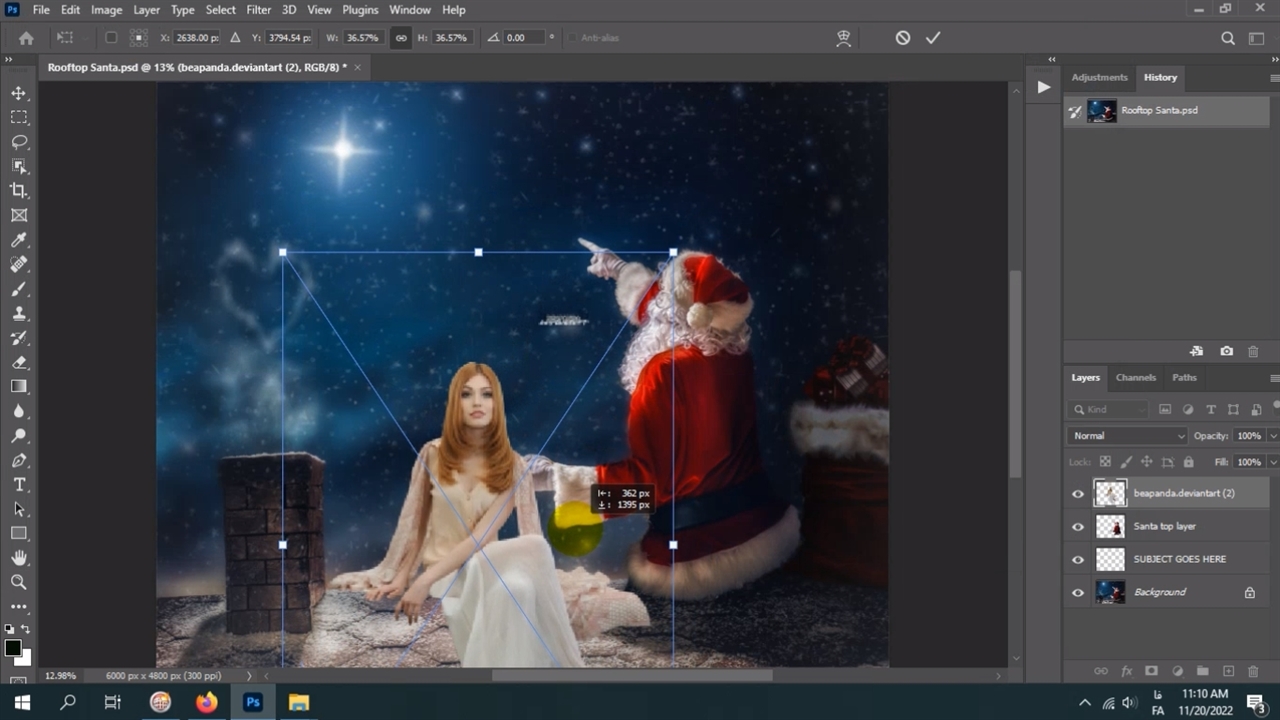Open the layer Opacity dropdown arrow
The height and width of the screenshot is (720, 1280).
point(1272,436)
